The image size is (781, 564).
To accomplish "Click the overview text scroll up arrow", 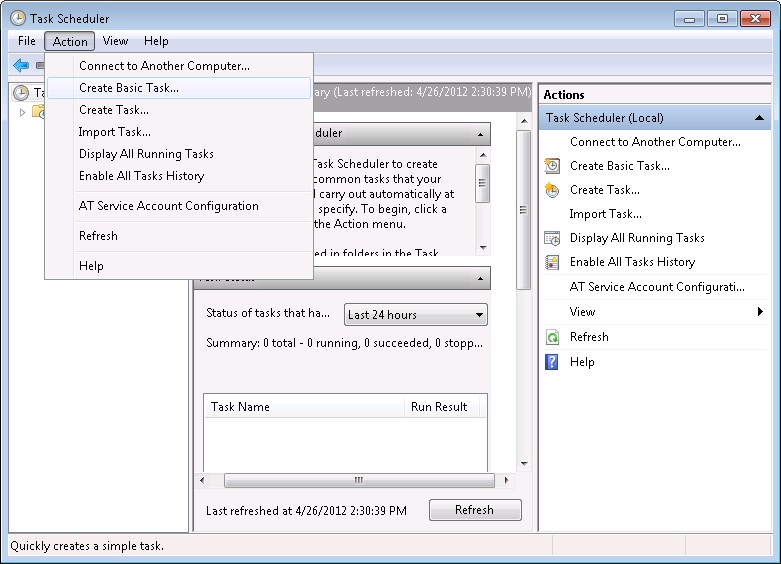I will click(482, 155).
